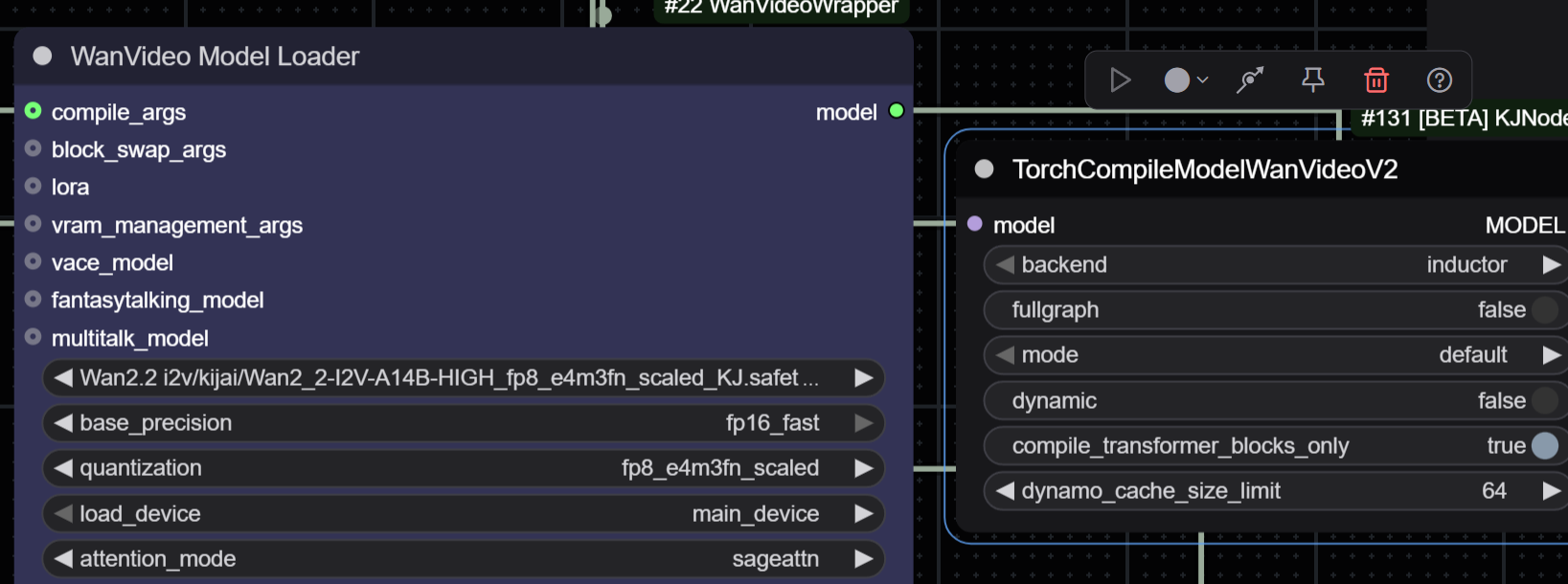1568x584 pixels.
Task: Click purple model input socket on TorchCompile node
Action: 975,224
